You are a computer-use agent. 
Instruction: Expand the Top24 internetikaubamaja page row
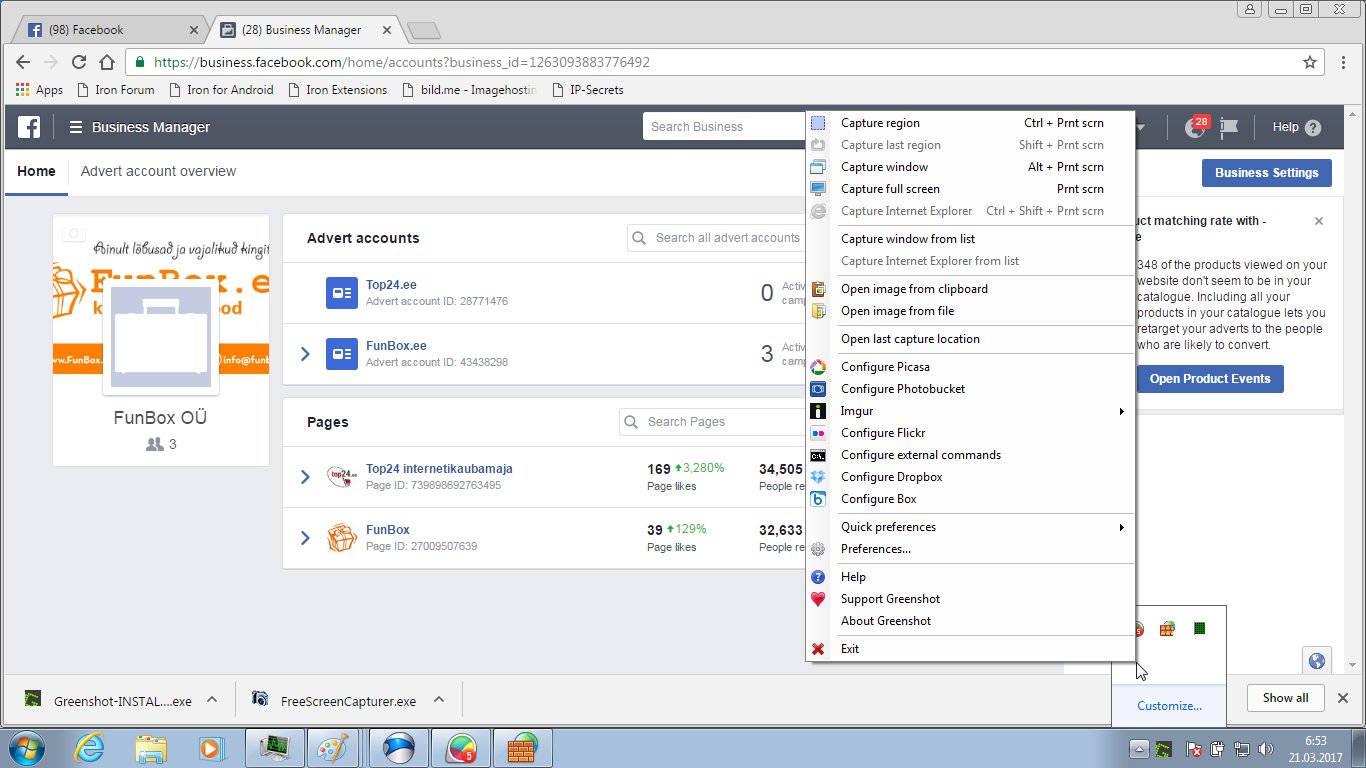click(306, 477)
